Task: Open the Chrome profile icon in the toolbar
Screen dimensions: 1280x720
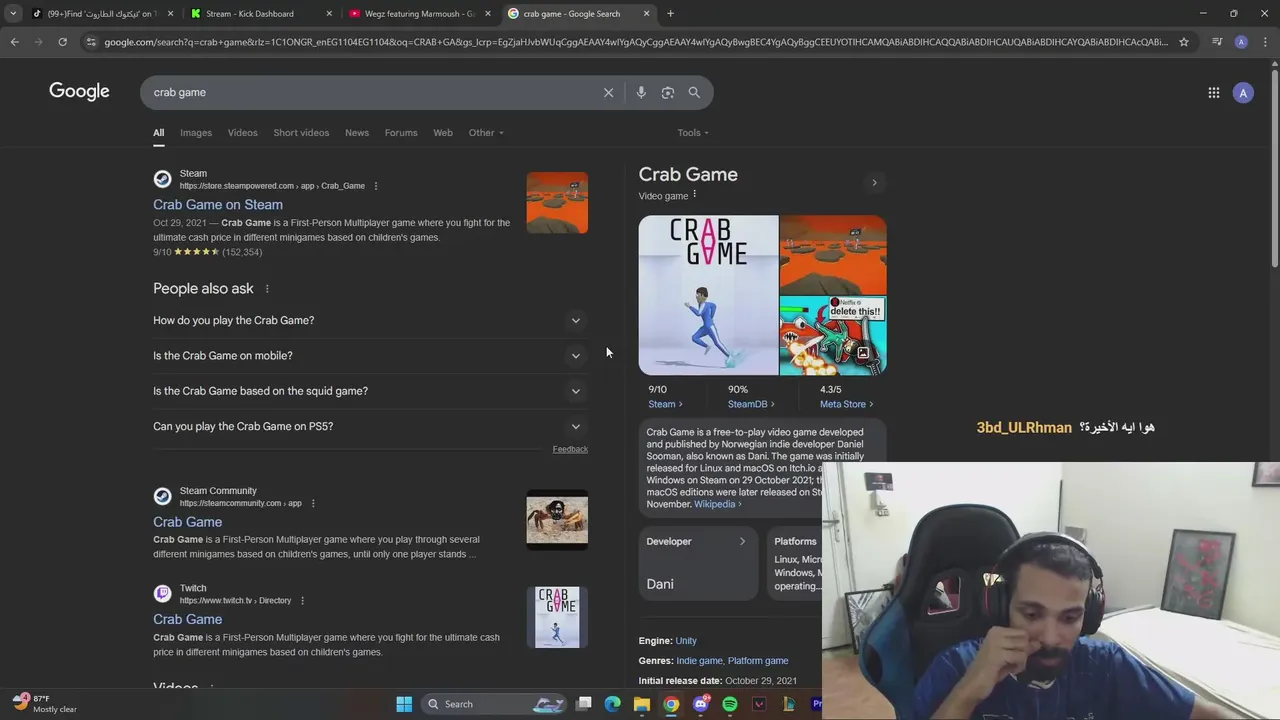Action: point(1241,42)
